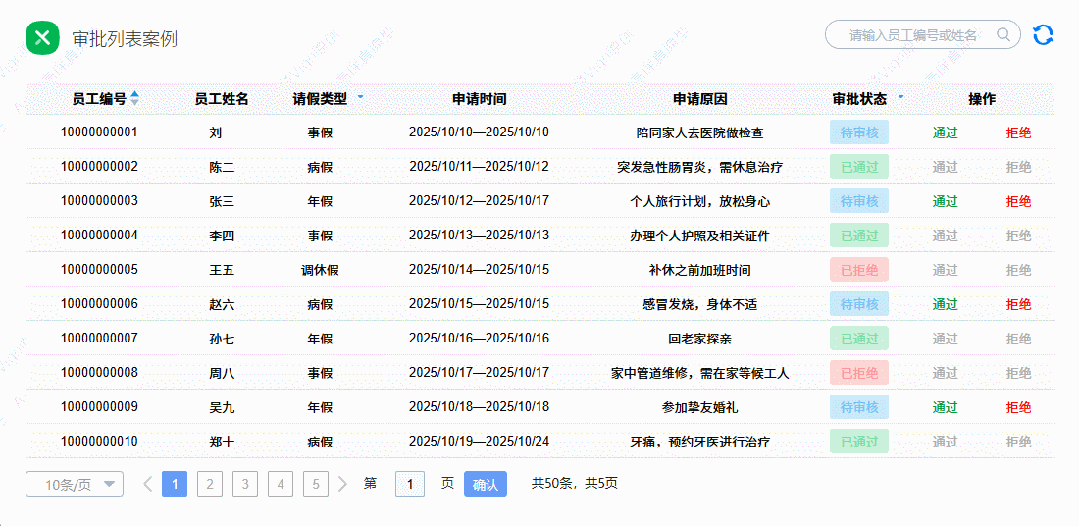Image resolution: width=1079 pixels, height=526 pixels.
Task: Select page 2 in pagination
Action: coord(210,484)
